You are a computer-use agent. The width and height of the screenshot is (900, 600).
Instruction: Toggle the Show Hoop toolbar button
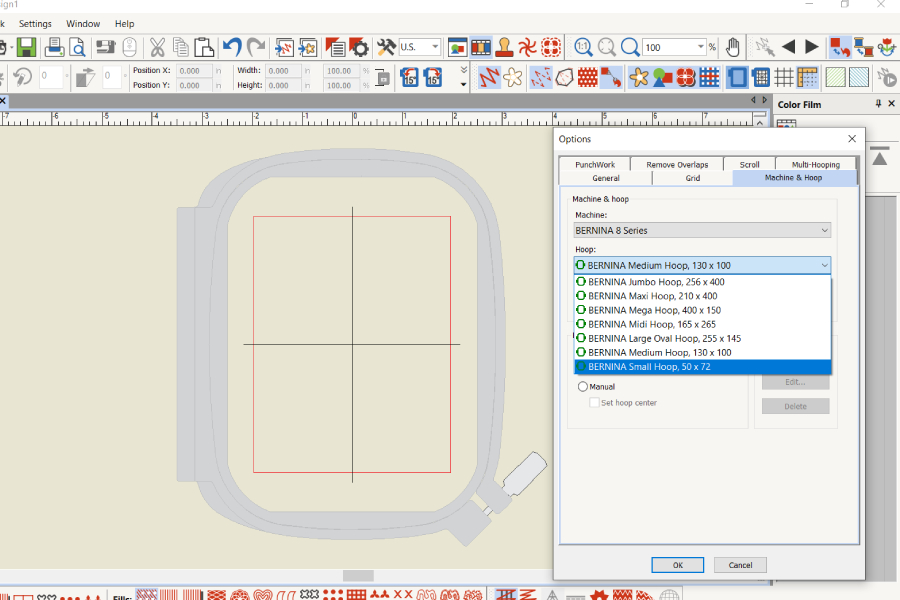[x=737, y=77]
